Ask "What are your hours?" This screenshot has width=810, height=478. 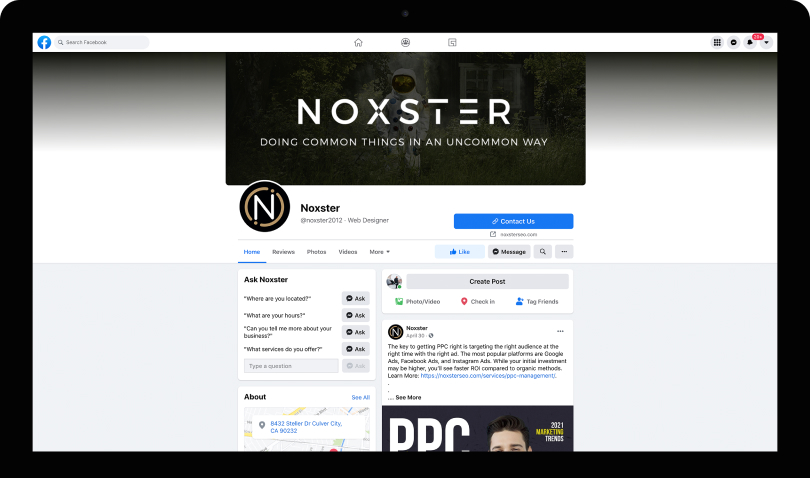coord(356,315)
